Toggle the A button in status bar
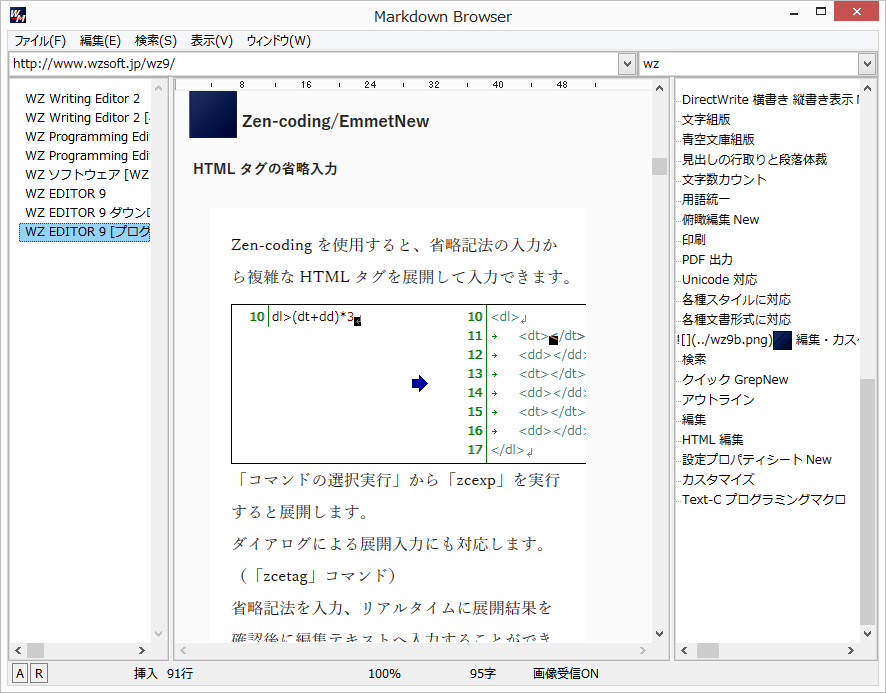Image resolution: width=886 pixels, height=693 pixels. coord(20,673)
